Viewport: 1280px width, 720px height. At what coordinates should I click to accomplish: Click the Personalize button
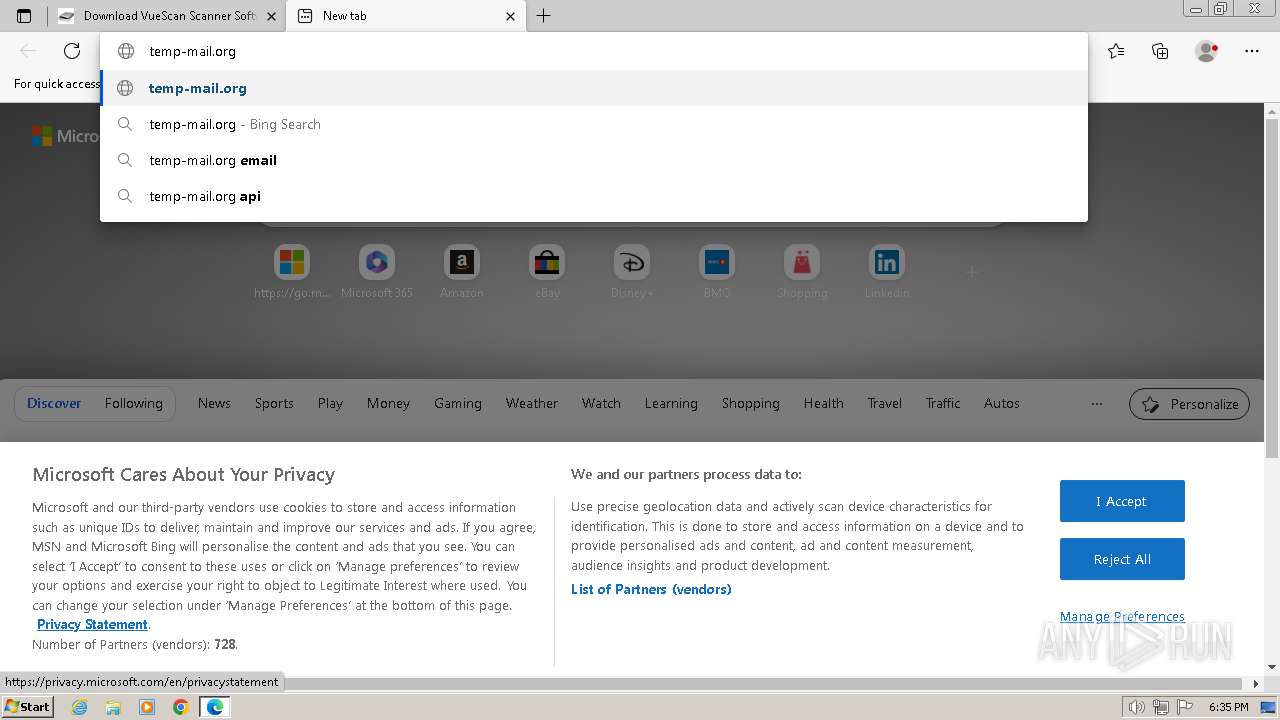coord(1189,404)
